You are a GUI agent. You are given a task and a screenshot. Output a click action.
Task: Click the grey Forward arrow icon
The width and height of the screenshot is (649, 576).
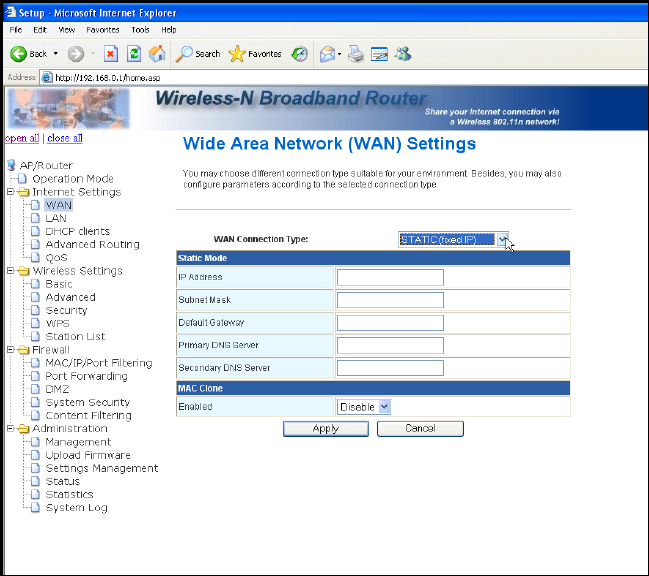(x=76, y=54)
